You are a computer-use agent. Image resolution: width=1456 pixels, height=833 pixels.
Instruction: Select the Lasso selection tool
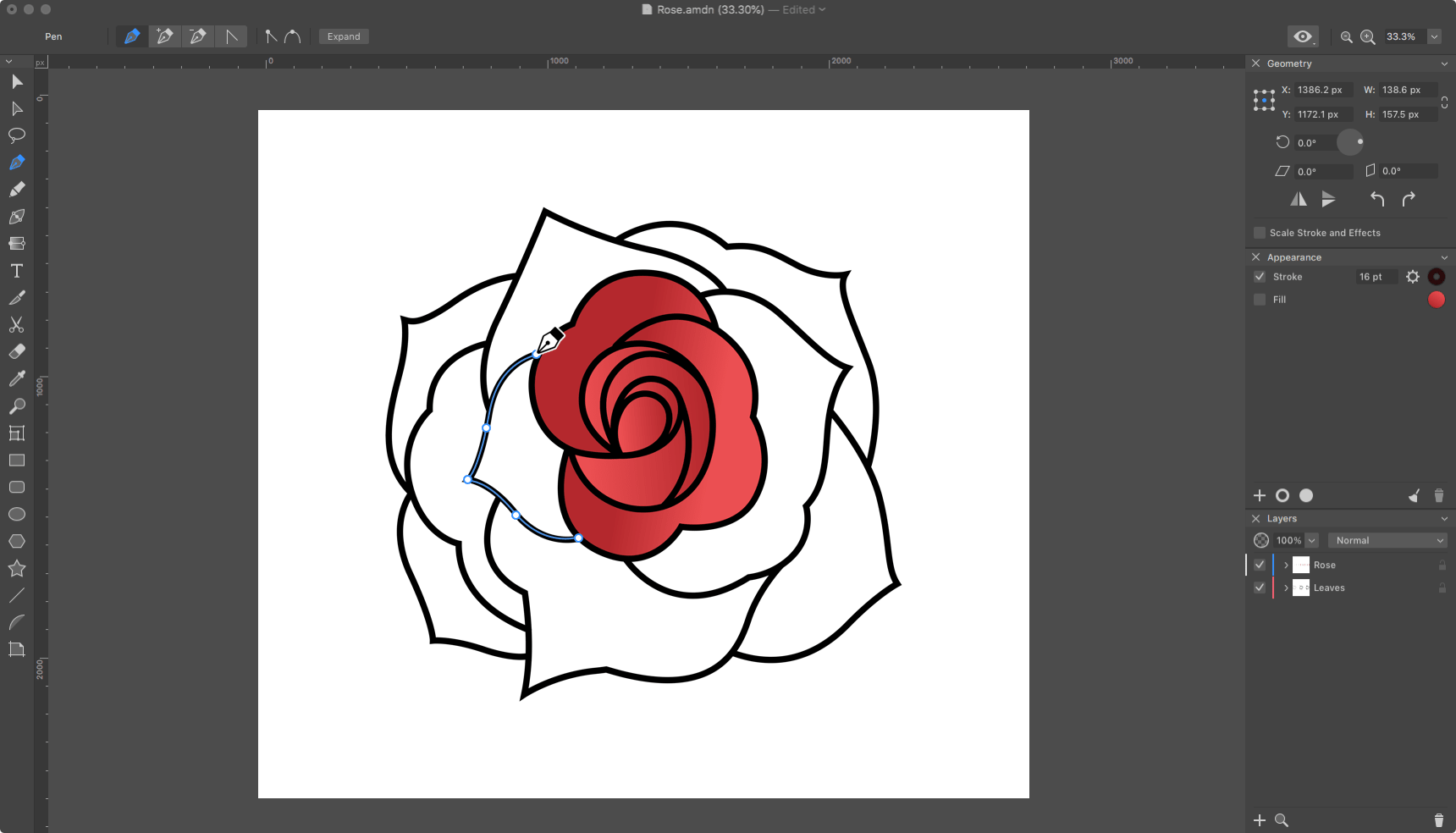pyautogui.click(x=16, y=135)
